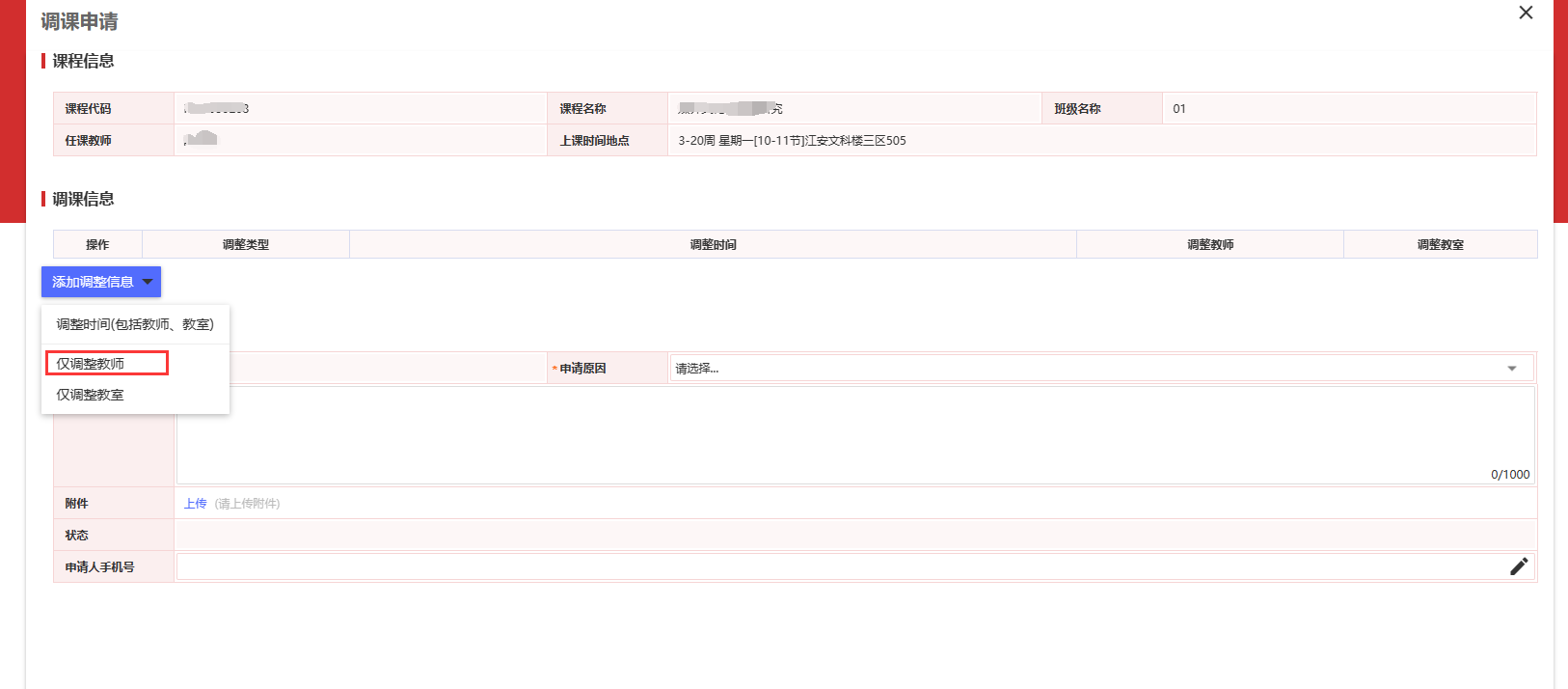Click the class name value 01
Viewport: 1568px width, 689px height.
point(1179,109)
